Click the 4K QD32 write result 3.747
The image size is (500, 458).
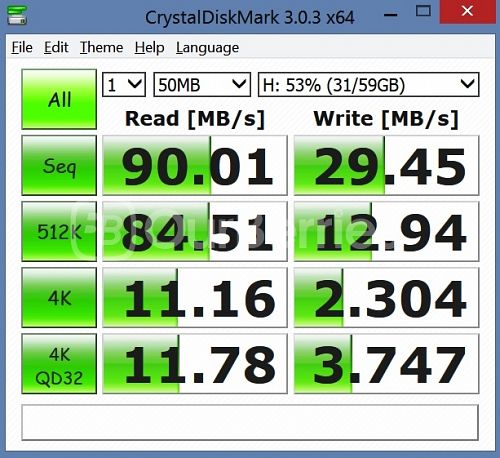[386, 364]
